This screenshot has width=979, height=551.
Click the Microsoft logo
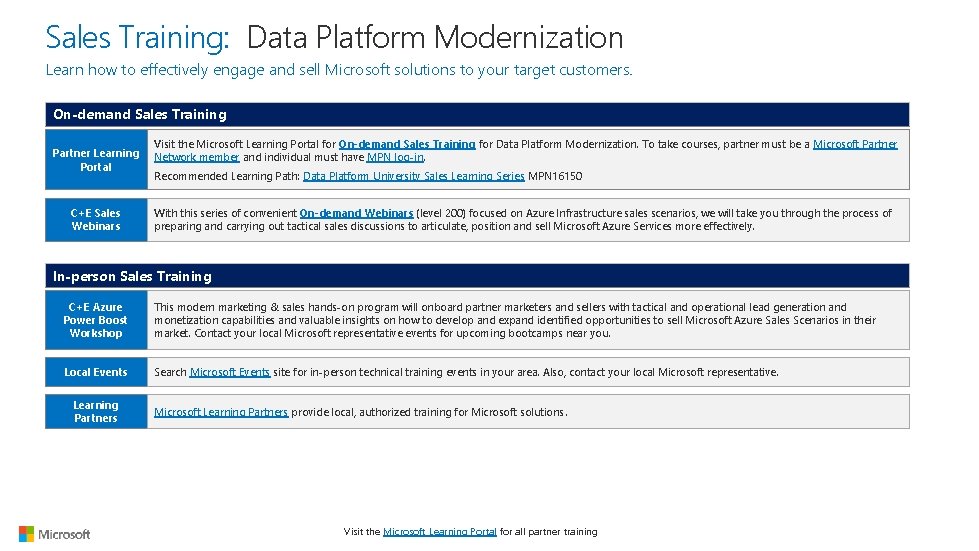[55, 534]
